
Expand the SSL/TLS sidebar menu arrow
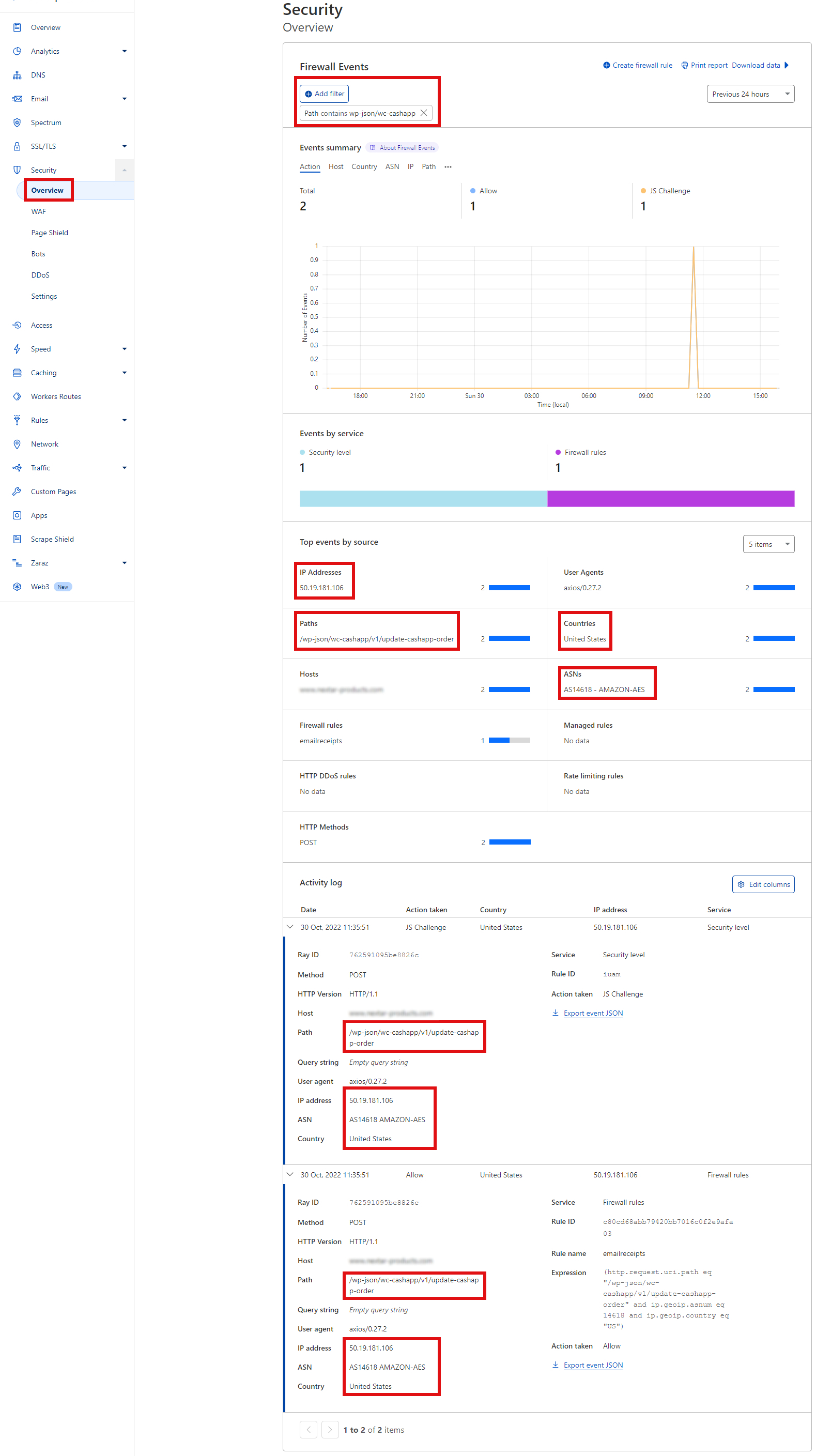click(125, 146)
